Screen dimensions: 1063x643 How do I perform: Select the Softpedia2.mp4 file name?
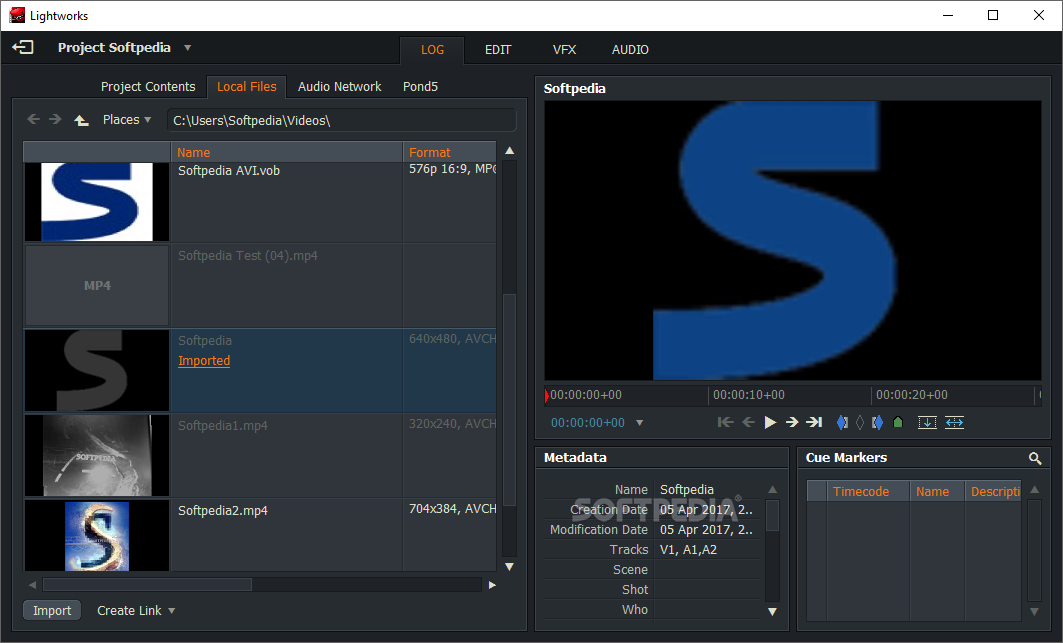[222, 511]
